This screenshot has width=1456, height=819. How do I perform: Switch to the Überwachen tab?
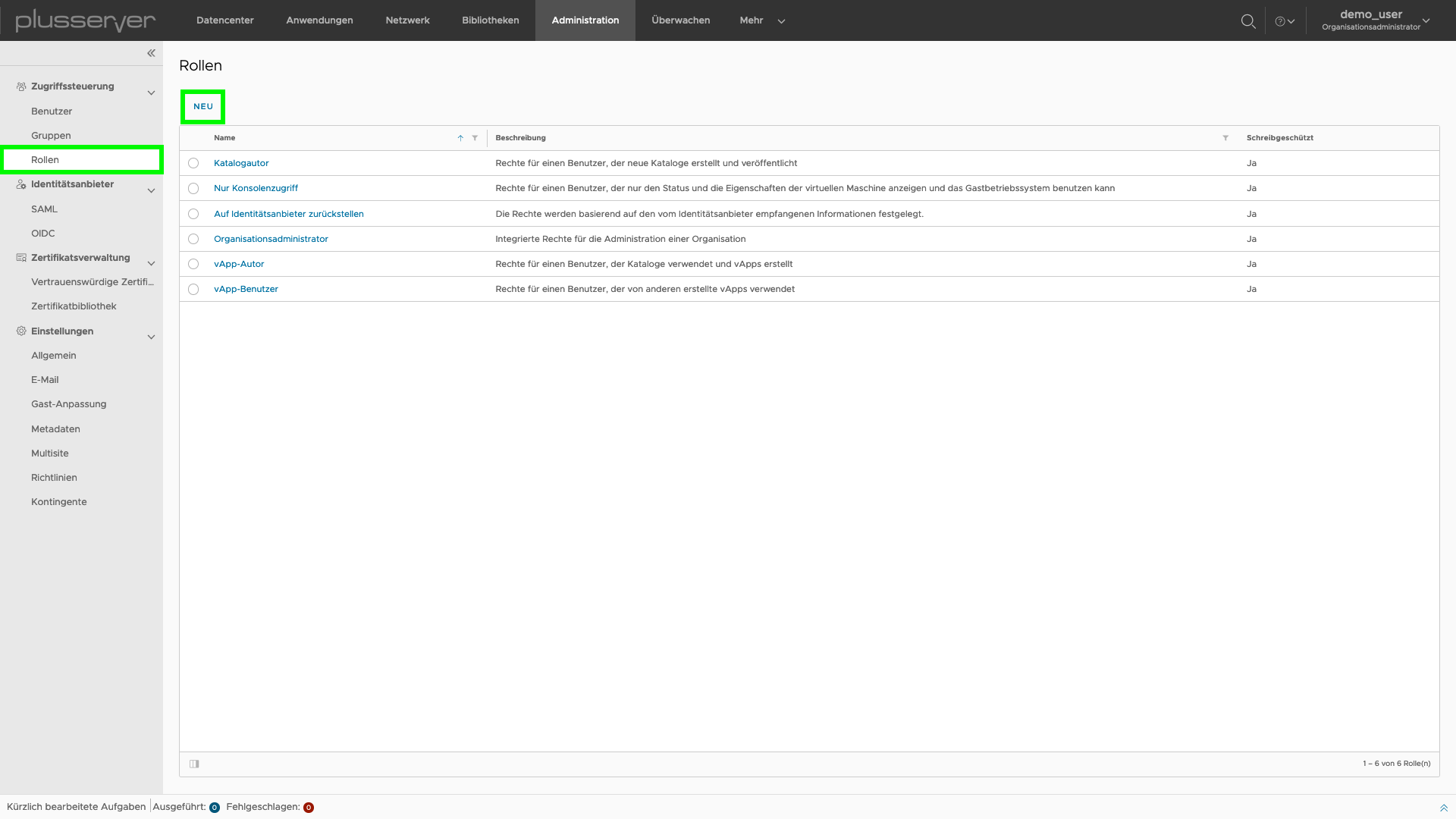pyautogui.click(x=681, y=20)
